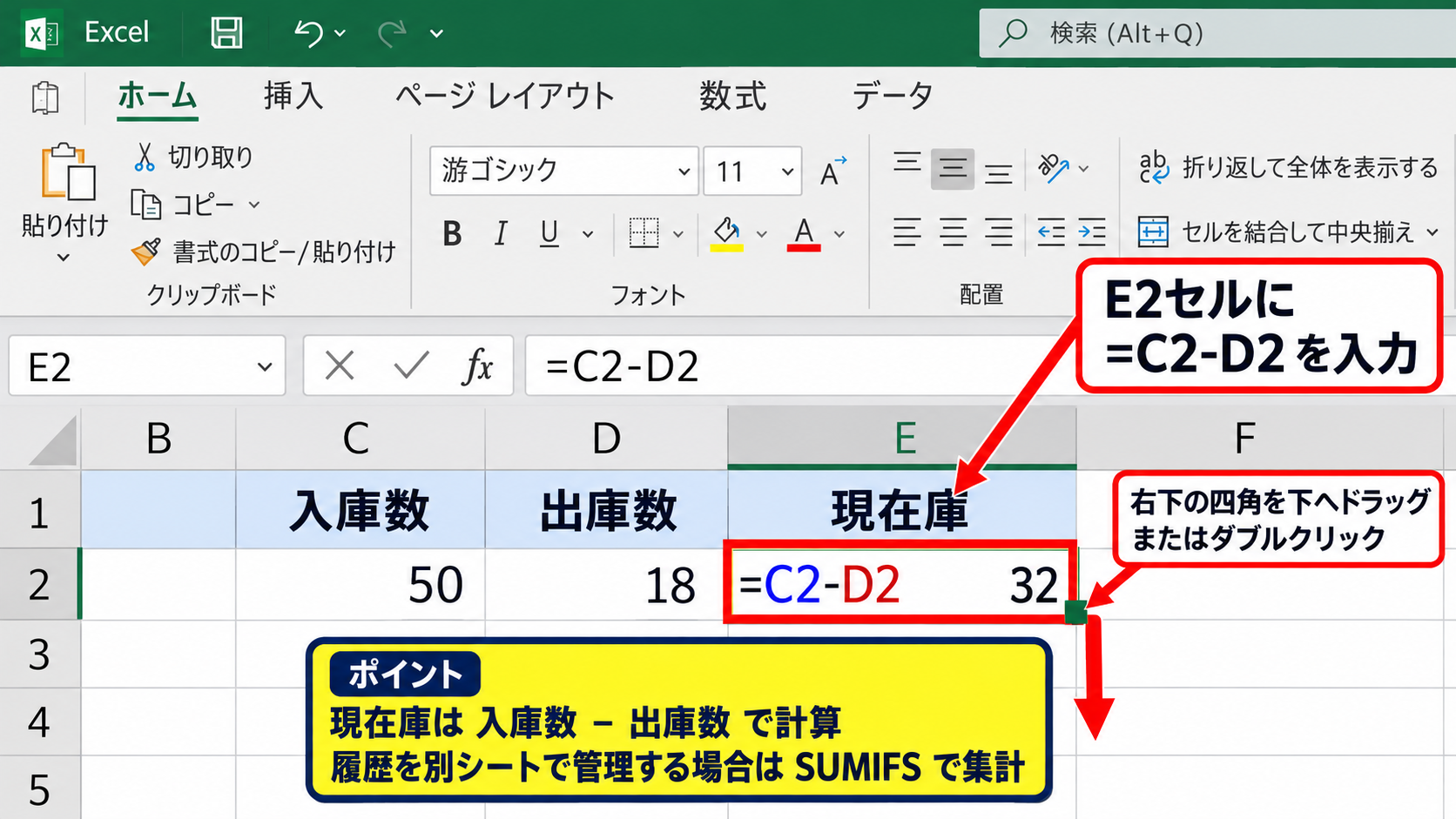Viewport: 1456px width, 819px height.
Task: Open the fill color dropdown arrow
Action: pos(762,233)
